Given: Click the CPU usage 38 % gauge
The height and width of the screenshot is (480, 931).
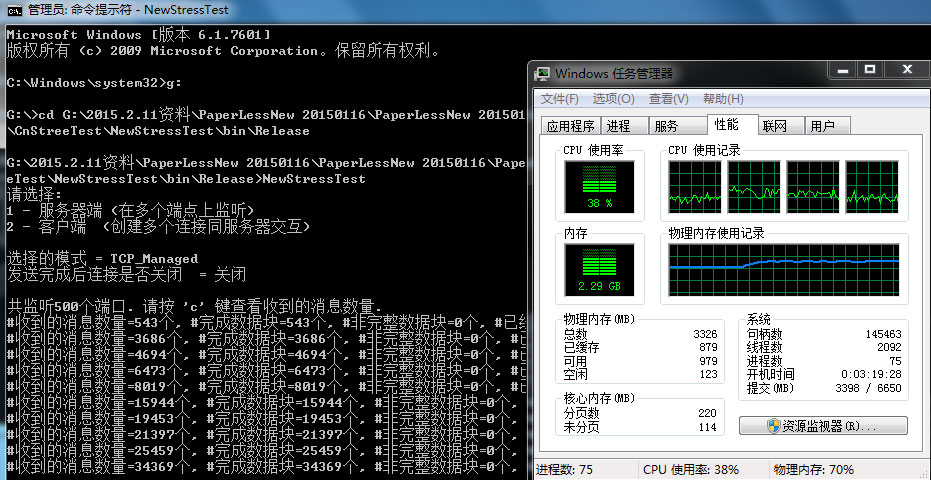Looking at the screenshot, I should (x=600, y=187).
